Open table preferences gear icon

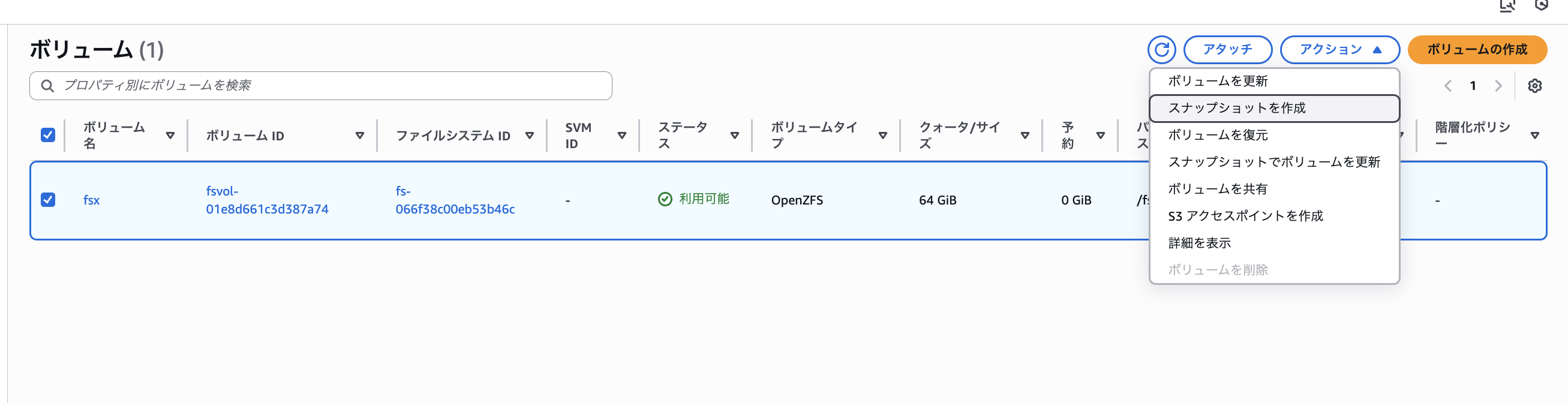[1534, 86]
